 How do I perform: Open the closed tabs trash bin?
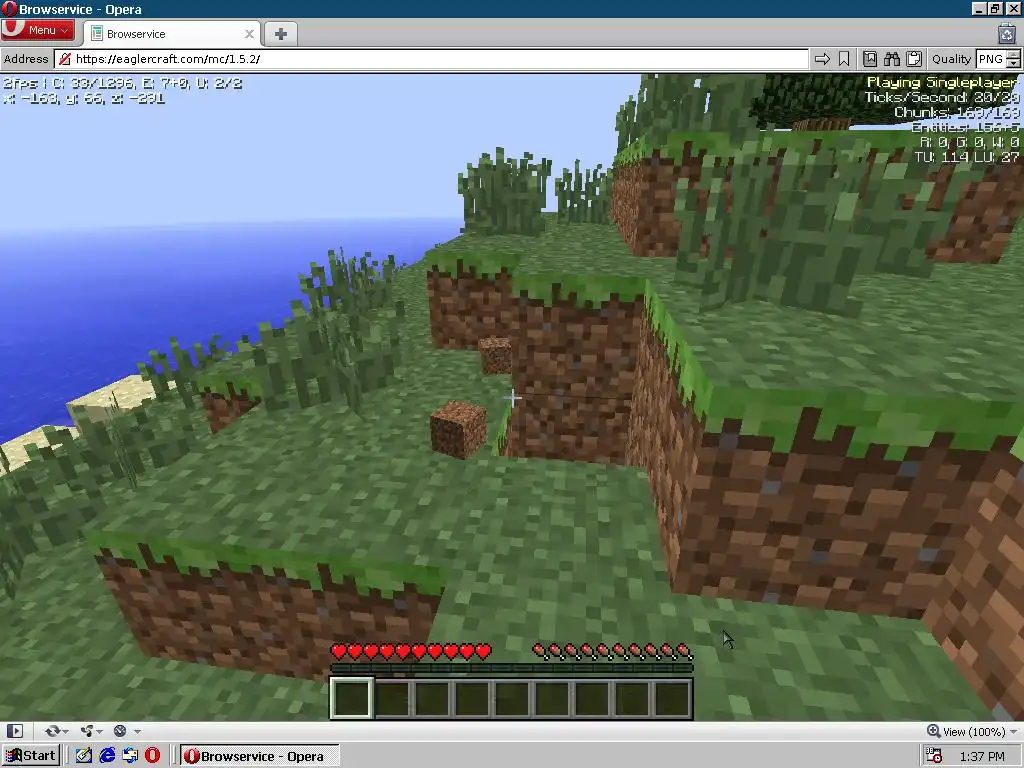point(1007,33)
